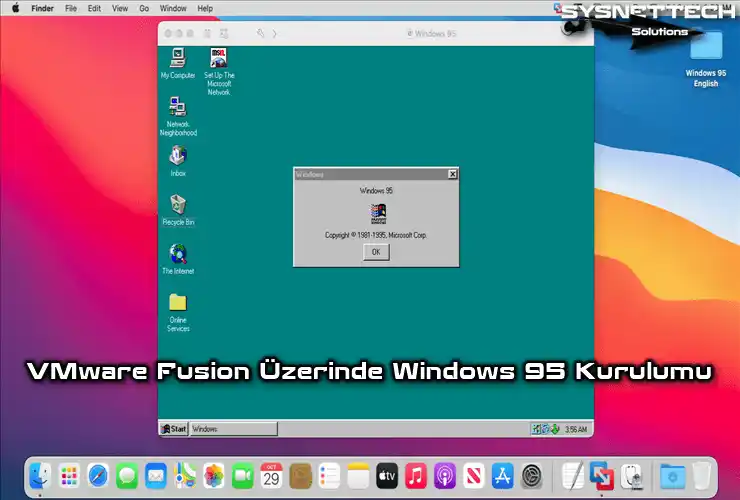Image resolution: width=740 pixels, height=500 pixels.
Task: Click 'Windows 95' text inside the dialog
Action: [x=376, y=191]
